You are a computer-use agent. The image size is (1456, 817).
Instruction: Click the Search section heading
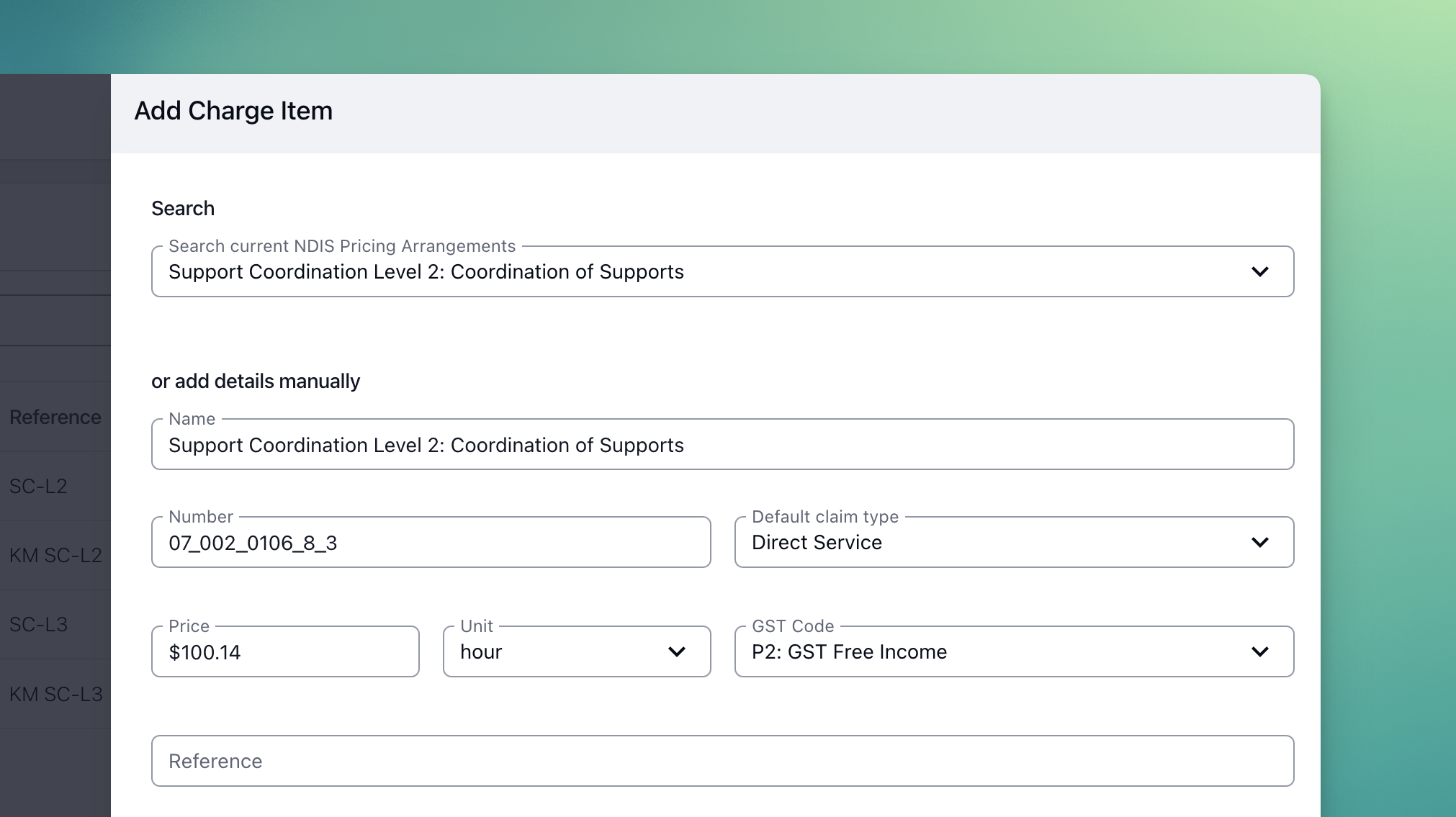coord(183,209)
